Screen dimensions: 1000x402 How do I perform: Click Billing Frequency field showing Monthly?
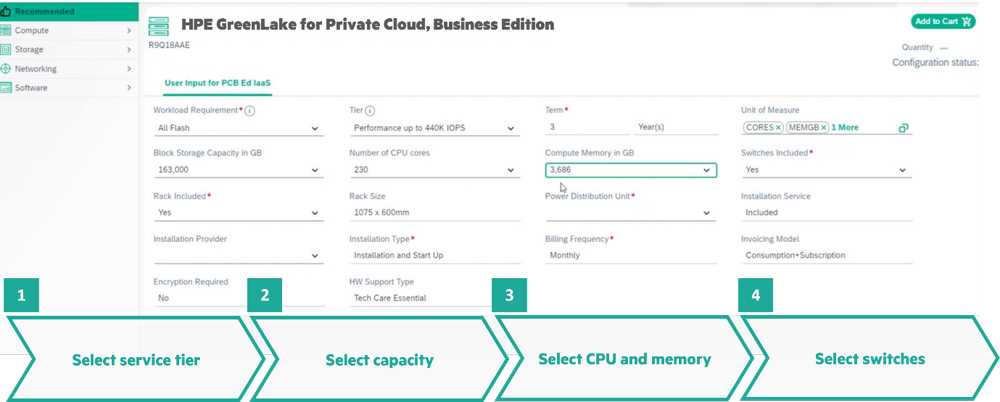631,256
